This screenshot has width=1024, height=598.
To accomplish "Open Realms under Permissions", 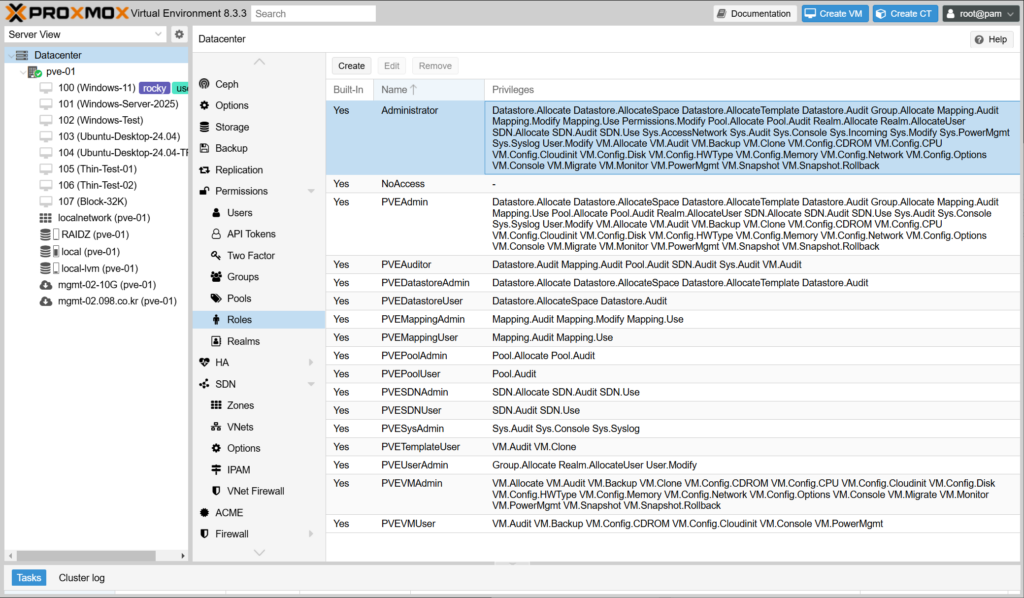I will [243, 341].
